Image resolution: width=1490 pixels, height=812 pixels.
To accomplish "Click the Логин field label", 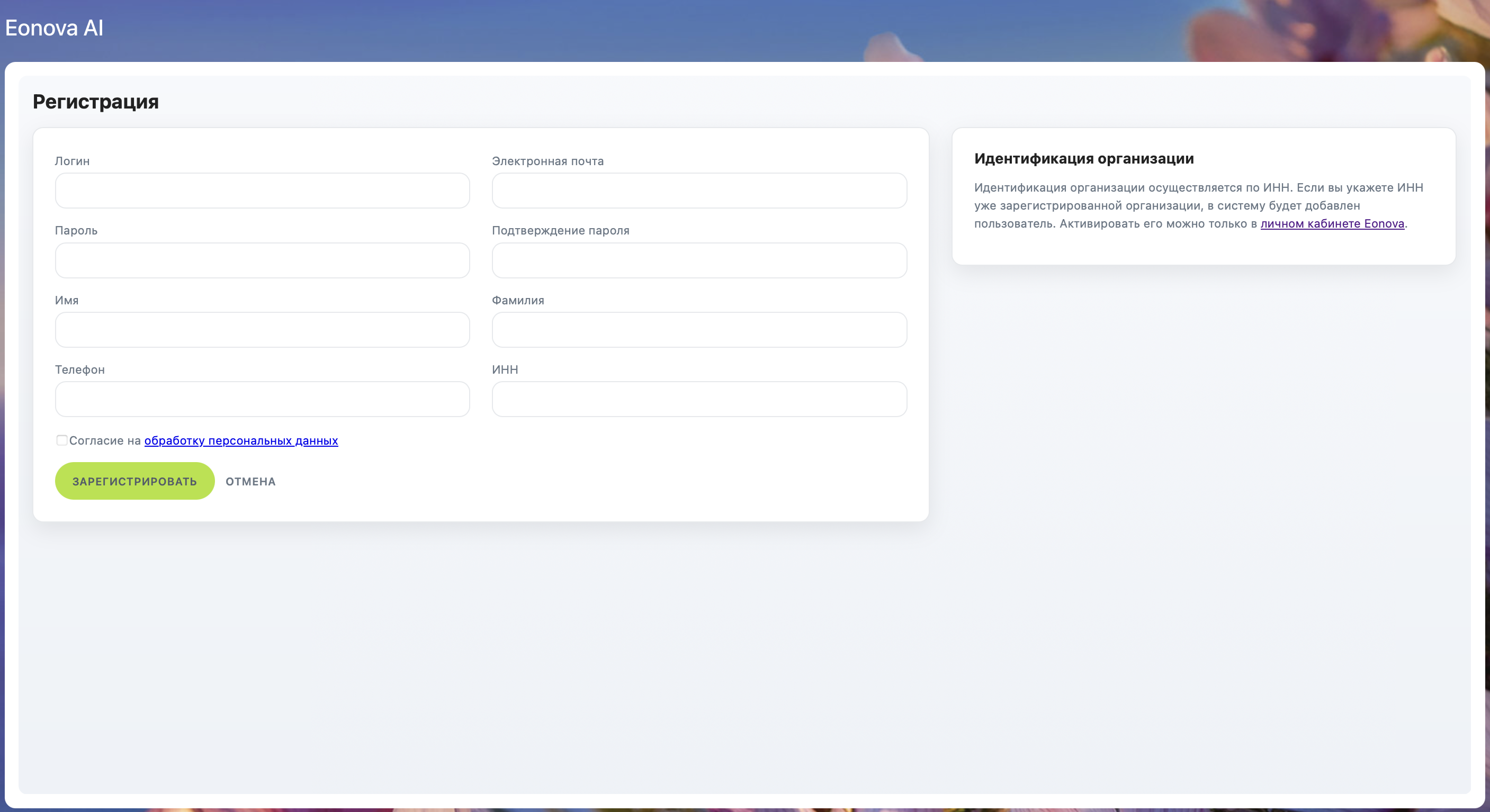I will coord(73,161).
